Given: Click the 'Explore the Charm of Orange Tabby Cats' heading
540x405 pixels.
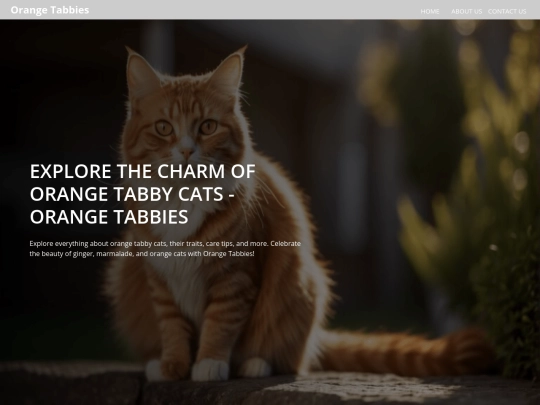Looking at the screenshot, I should point(143,194).
